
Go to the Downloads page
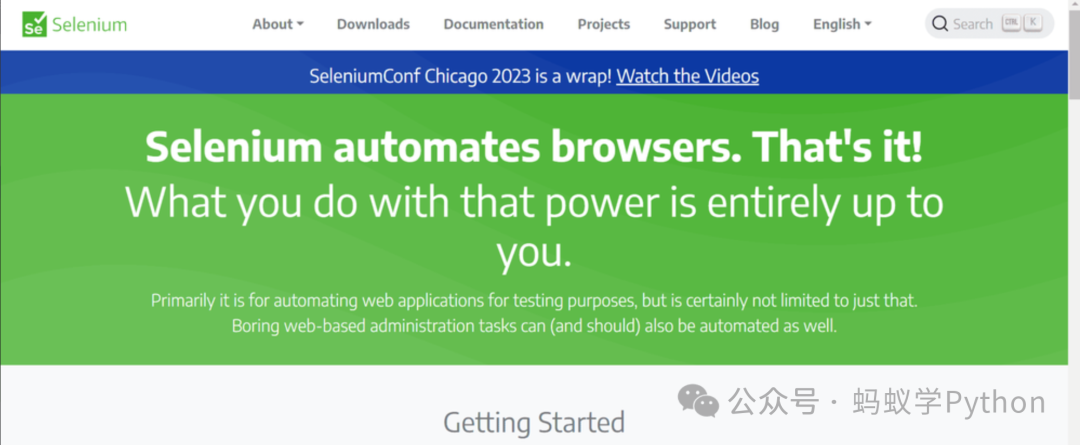tap(373, 24)
